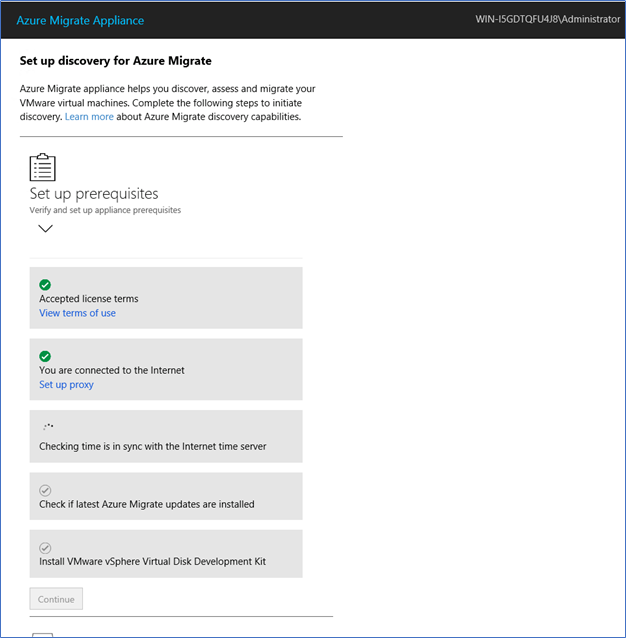The height and width of the screenshot is (638, 626).
Task: Click gray checkmark for VMware VDDK install
Action: coord(45,548)
